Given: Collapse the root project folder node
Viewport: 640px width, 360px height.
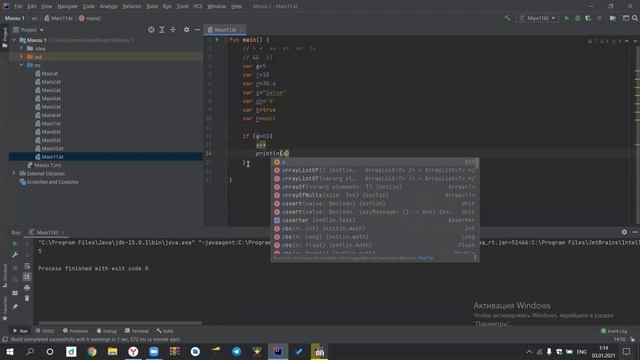Looking at the screenshot, I should [x=14, y=40].
